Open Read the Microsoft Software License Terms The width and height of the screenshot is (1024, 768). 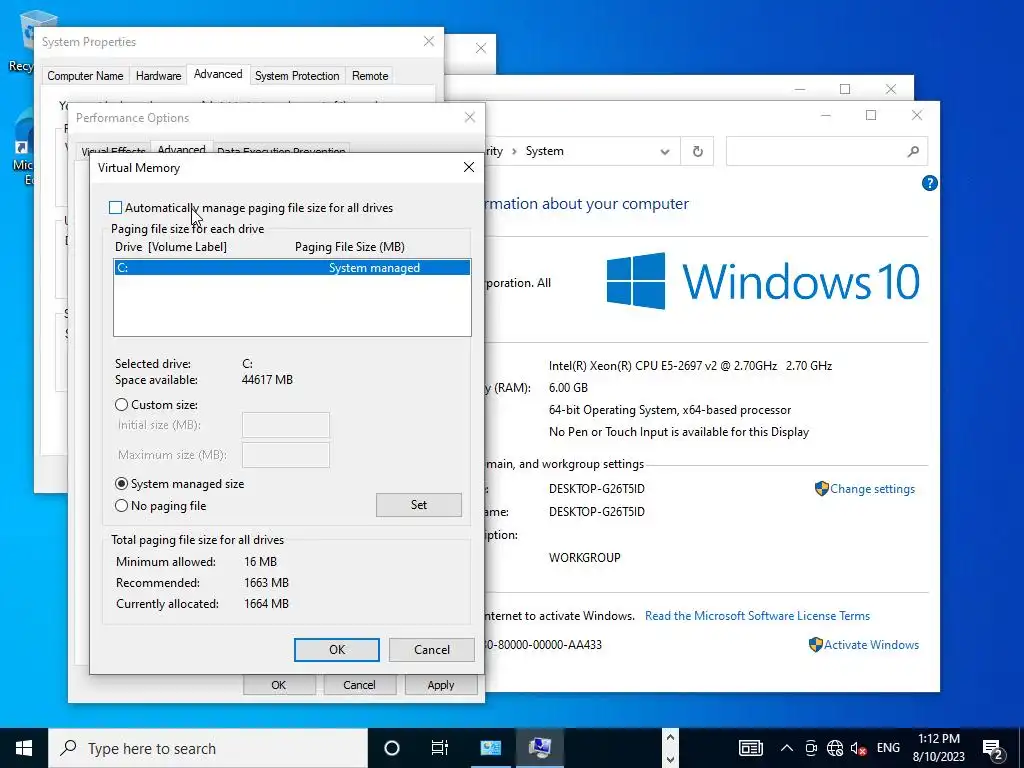coord(758,616)
